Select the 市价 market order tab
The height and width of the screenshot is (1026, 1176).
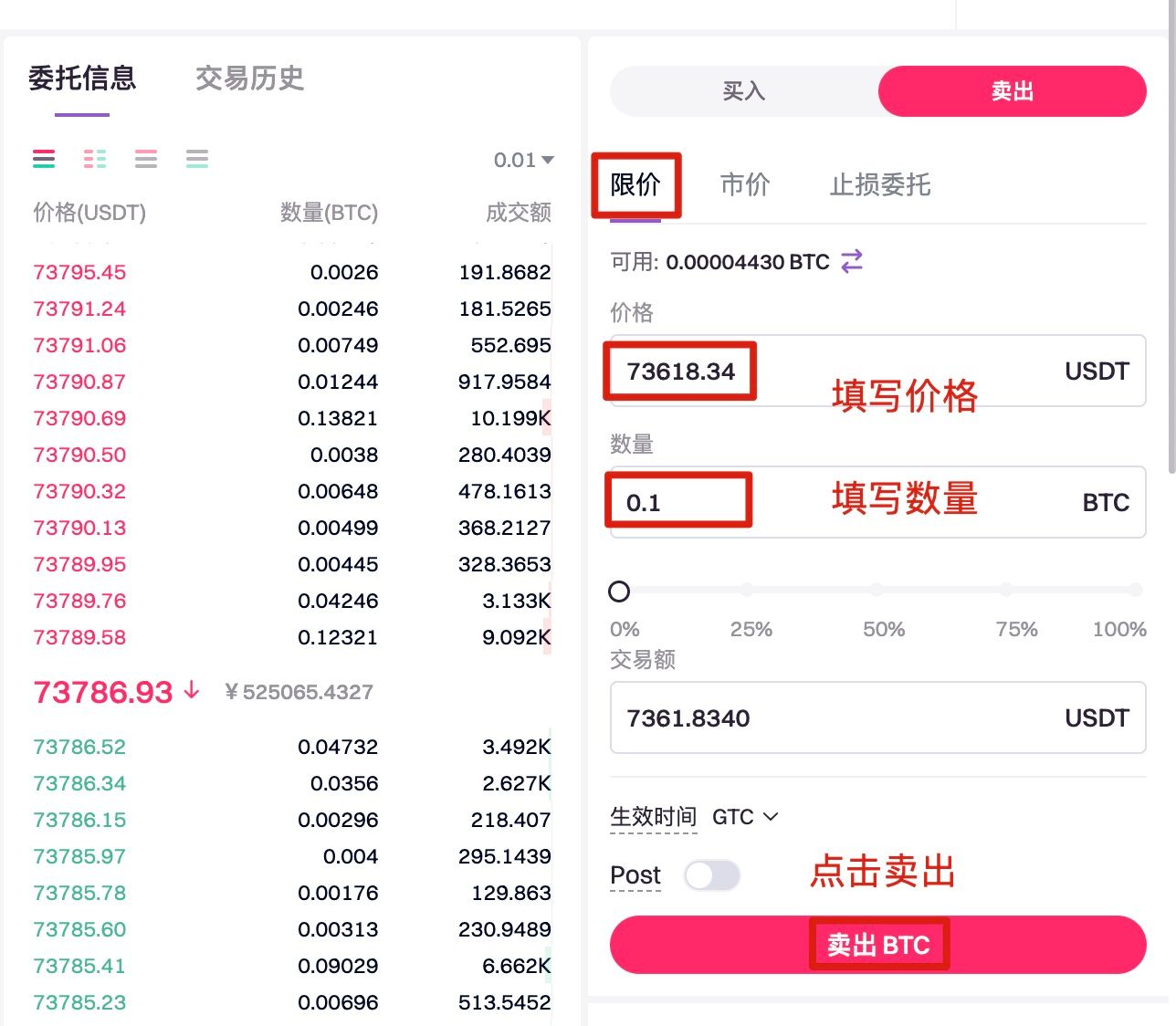point(745,185)
